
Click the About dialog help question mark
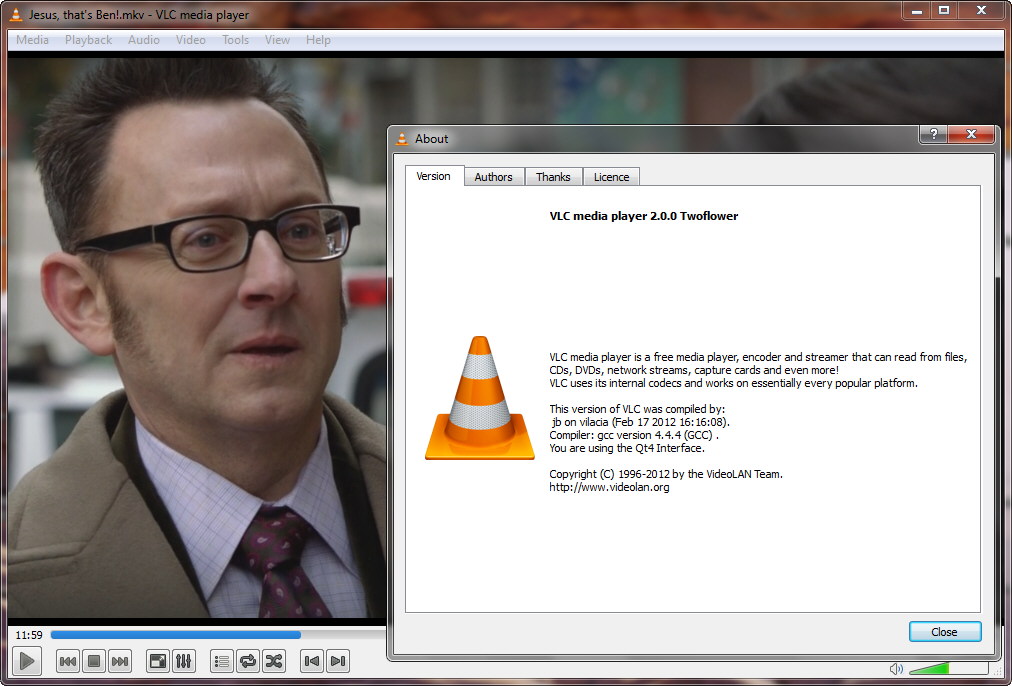pyautogui.click(x=933, y=134)
